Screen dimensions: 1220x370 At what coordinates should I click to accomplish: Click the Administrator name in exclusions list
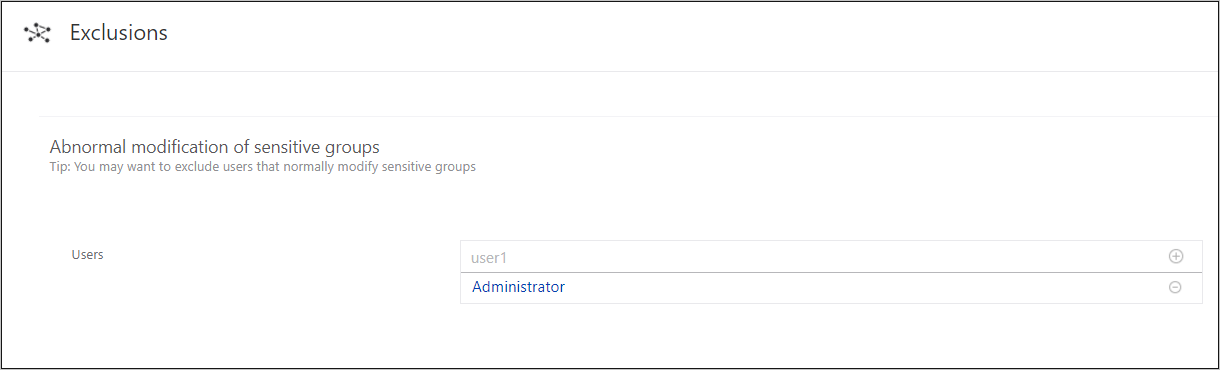click(518, 287)
